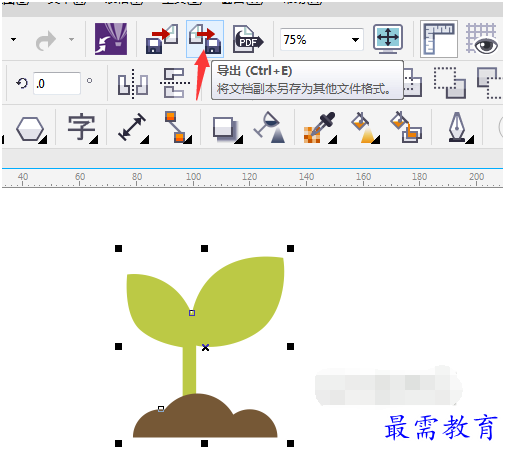Select the Text tool (字)
Screen dimensions: 506x459
pyautogui.click(x=82, y=128)
